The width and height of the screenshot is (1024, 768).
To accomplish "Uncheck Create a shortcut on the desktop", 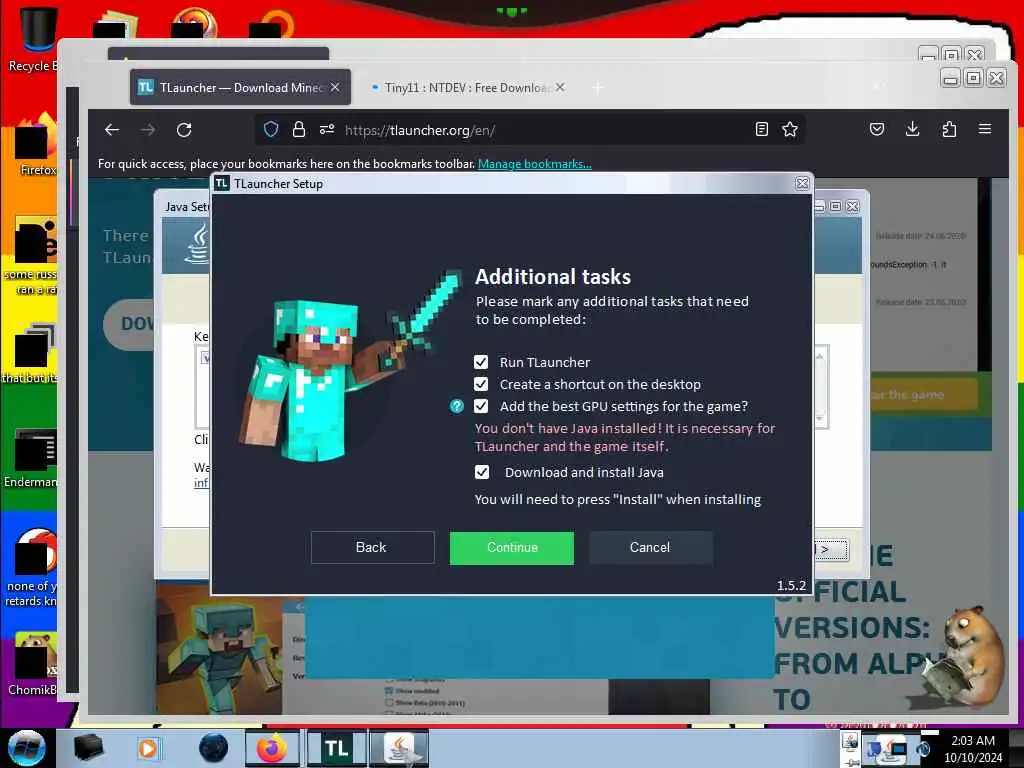I will pyautogui.click(x=481, y=384).
